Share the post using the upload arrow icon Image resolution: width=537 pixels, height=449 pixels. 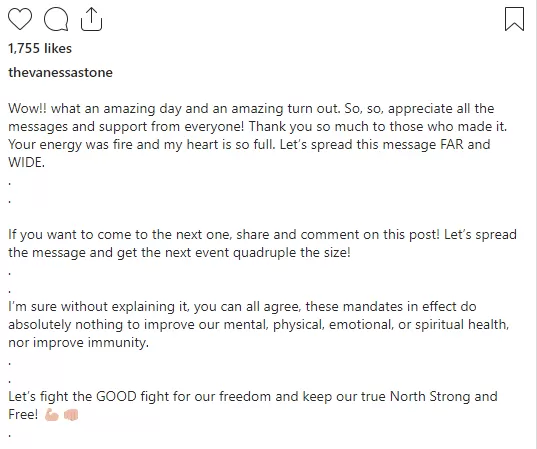pos(91,19)
